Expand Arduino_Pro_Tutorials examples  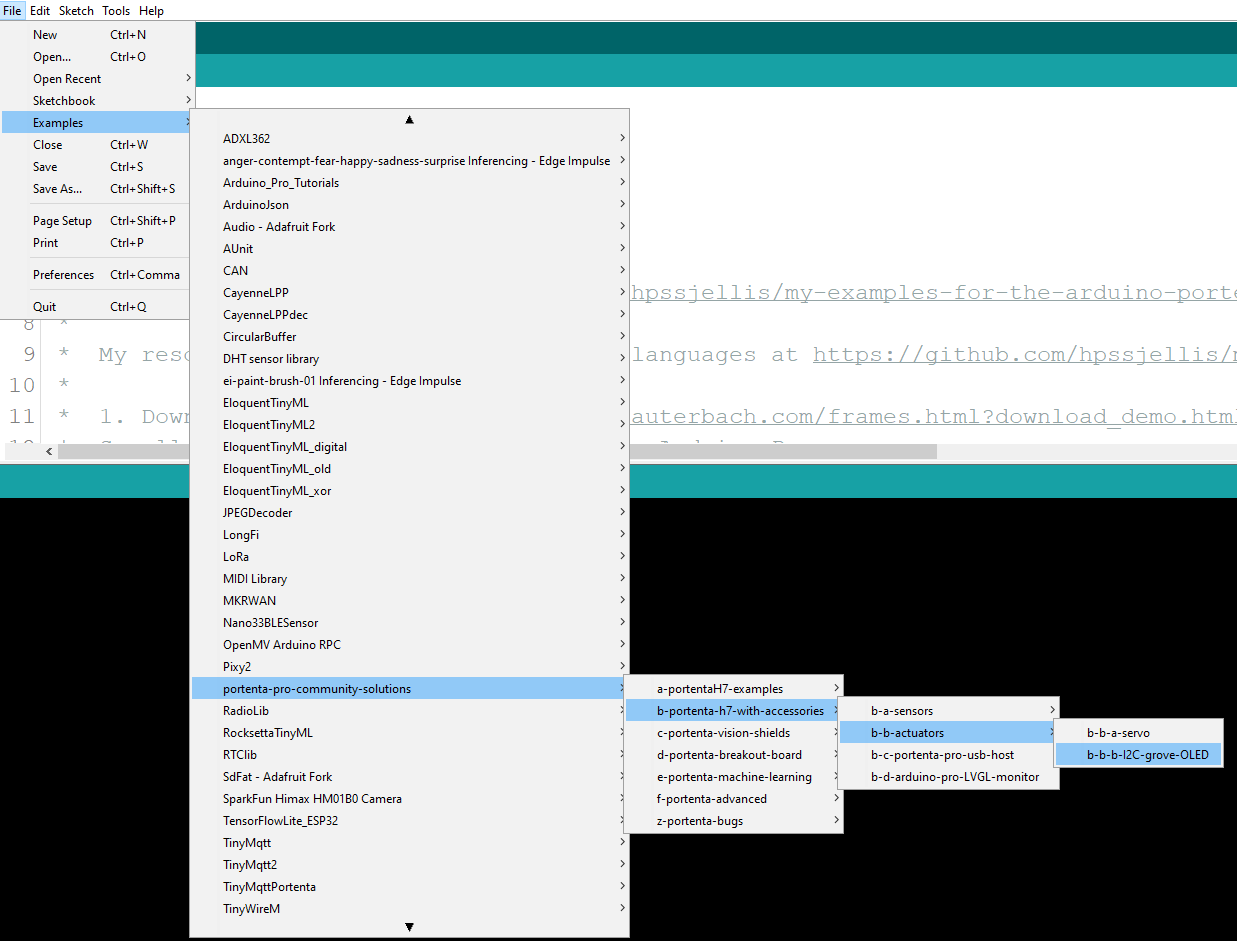(x=410, y=183)
